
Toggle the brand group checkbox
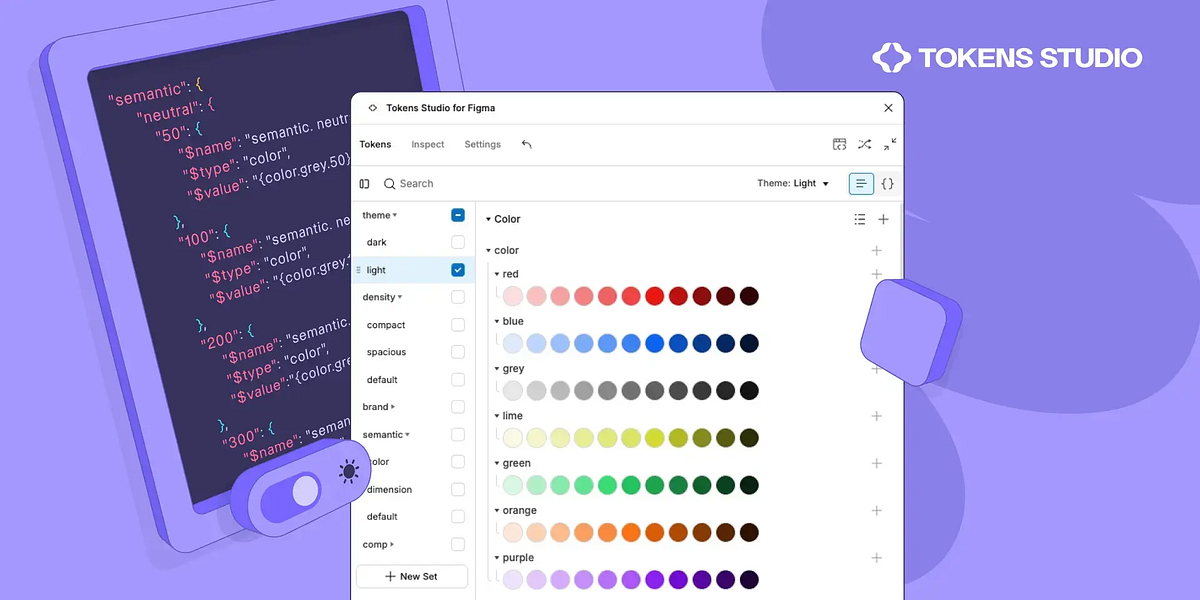pyautogui.click(x=458, y=407)
